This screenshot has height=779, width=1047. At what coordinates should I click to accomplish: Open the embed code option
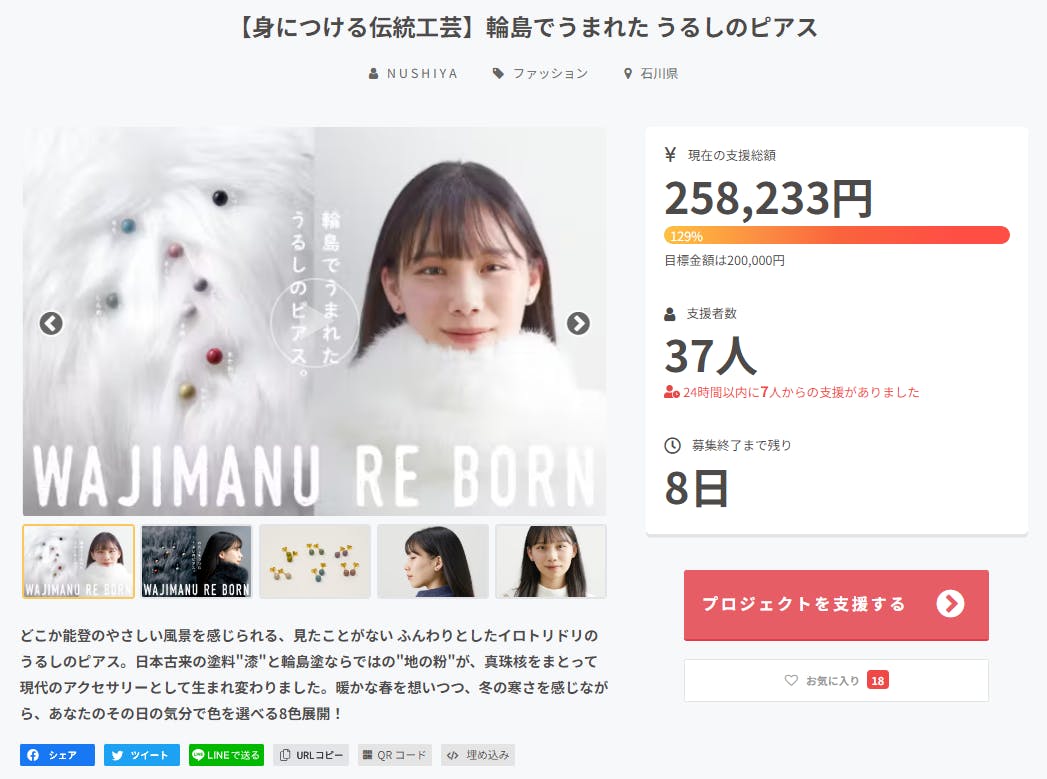pos(478,755)
